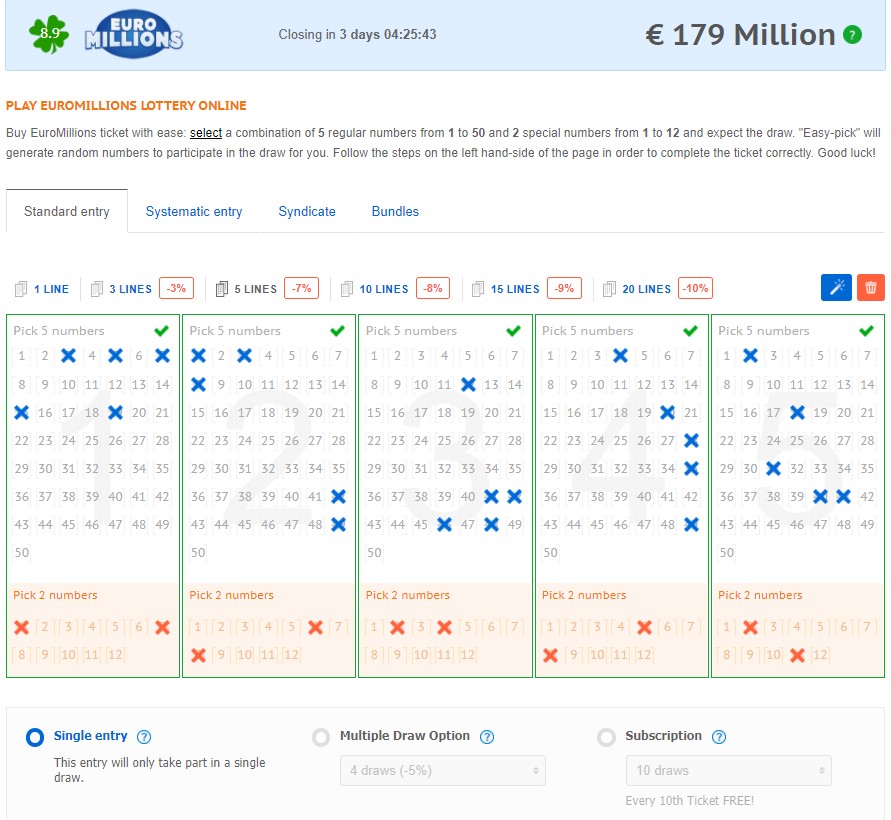Pick number 50 on the first ticket
This screenshot has height=820, width=891.
(x=22, y=551)
